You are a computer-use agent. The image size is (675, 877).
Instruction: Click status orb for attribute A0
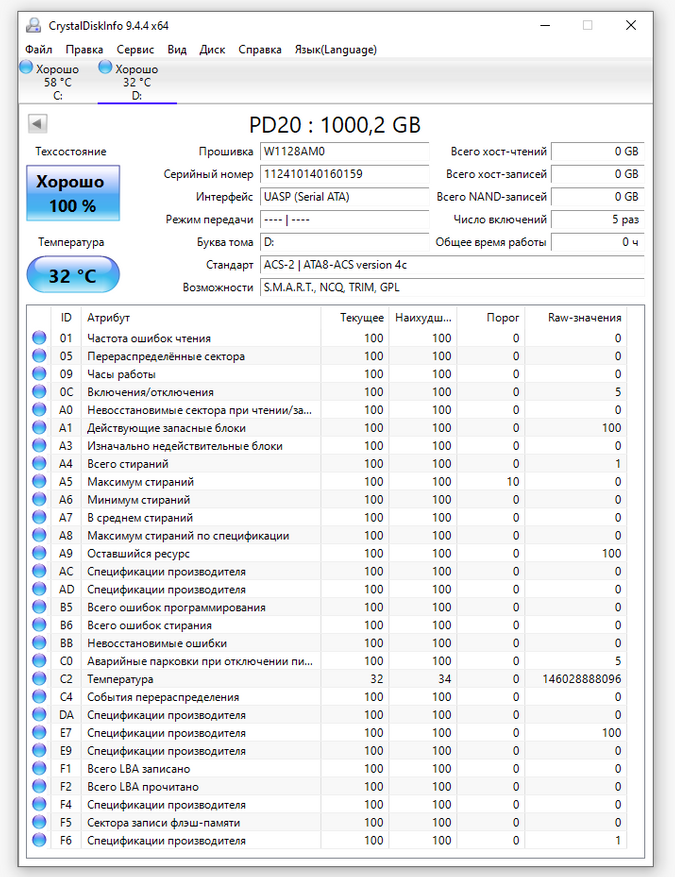[x=39, y=409]
